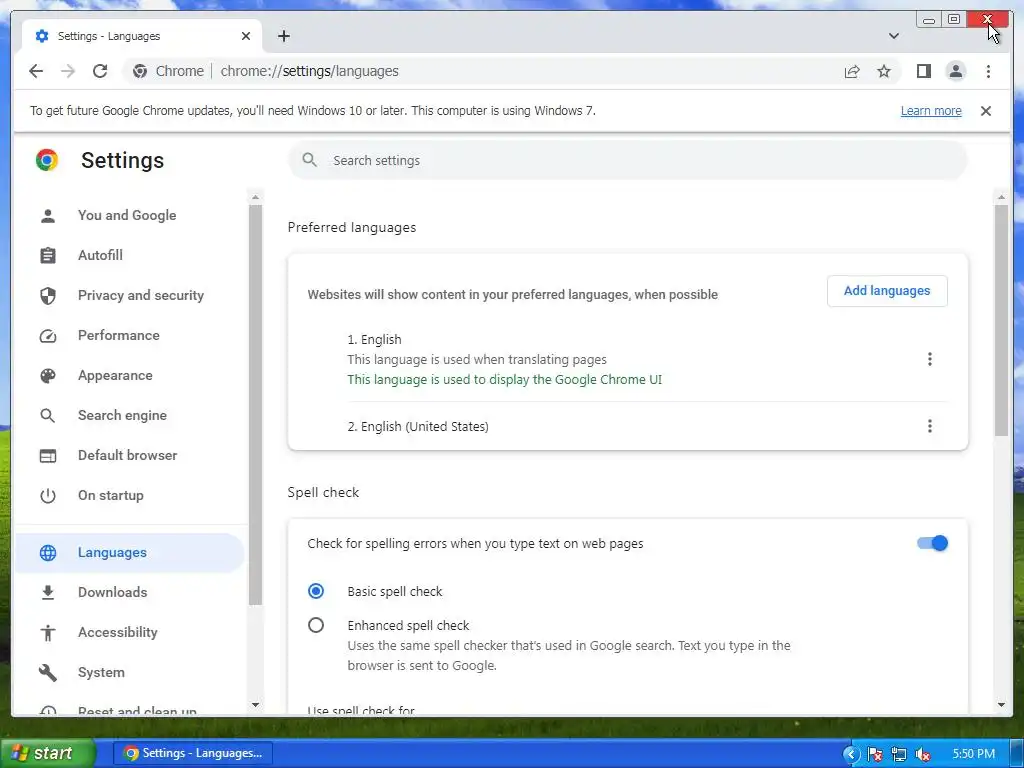Image resolution: width=1024 pixels, height=768 pixels.
Task: Open You and Google settings section
Action: click(x=129, y=216)
